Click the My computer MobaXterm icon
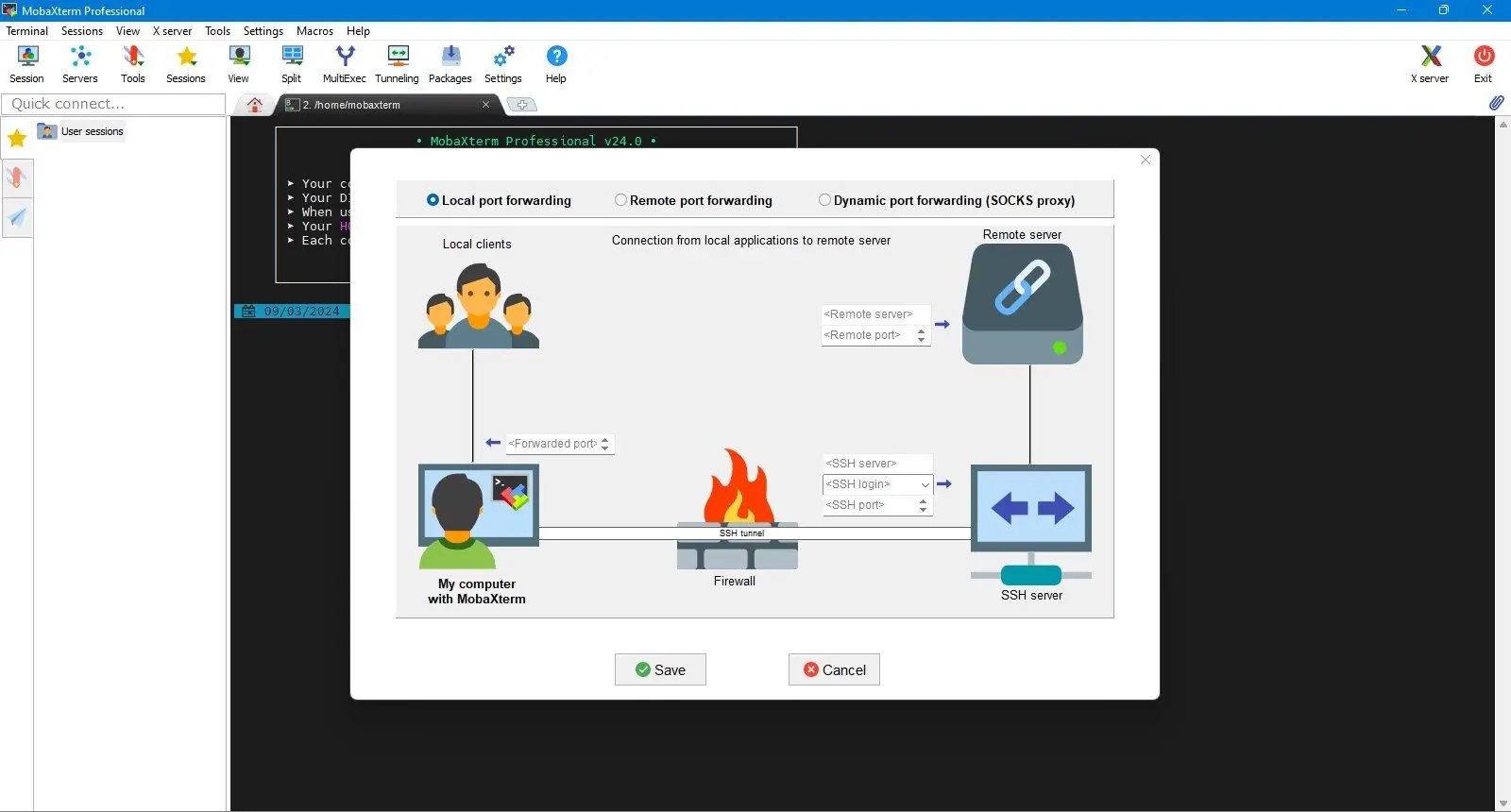The width and height of the screenshot is (1511, 812). coord(479,516)
